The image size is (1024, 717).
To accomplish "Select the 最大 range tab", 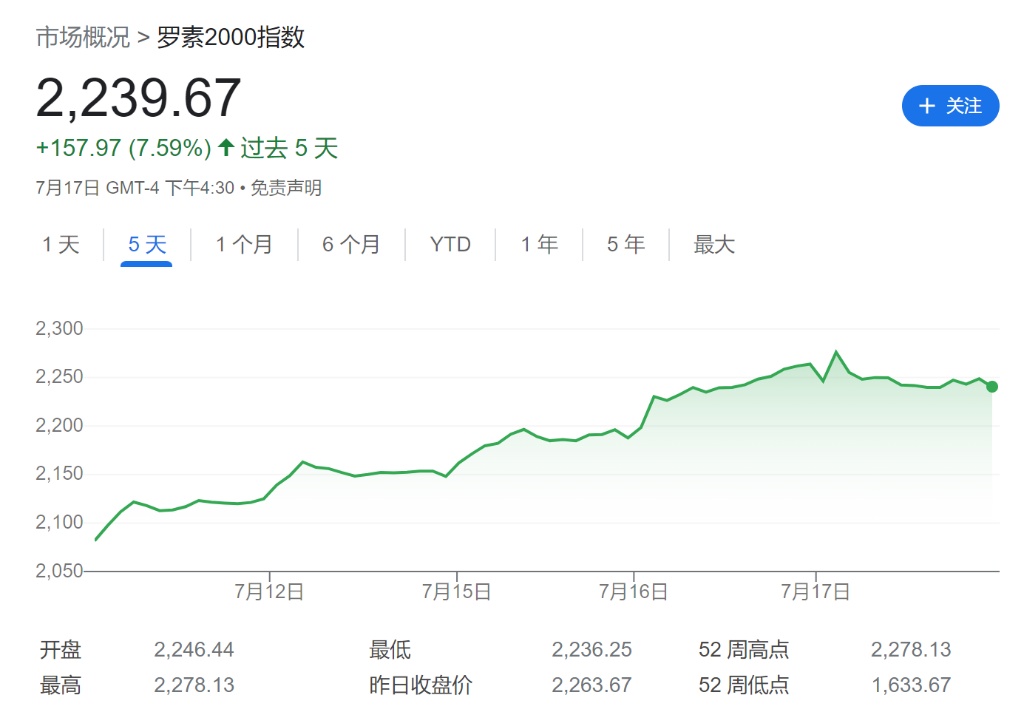I will (x=714, y=245).
